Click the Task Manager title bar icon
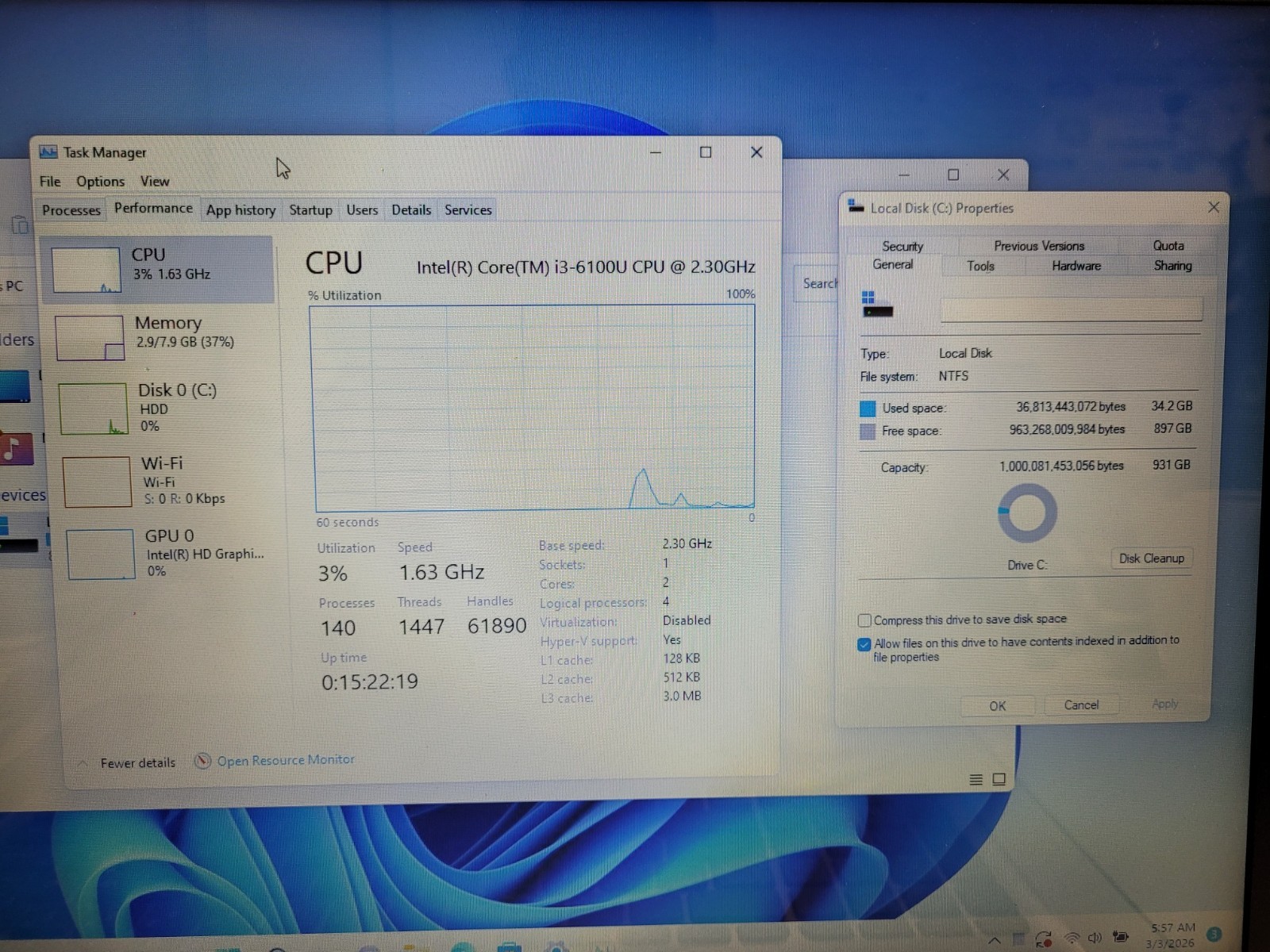Viewport: 1270px width, 952px height. 48,152
